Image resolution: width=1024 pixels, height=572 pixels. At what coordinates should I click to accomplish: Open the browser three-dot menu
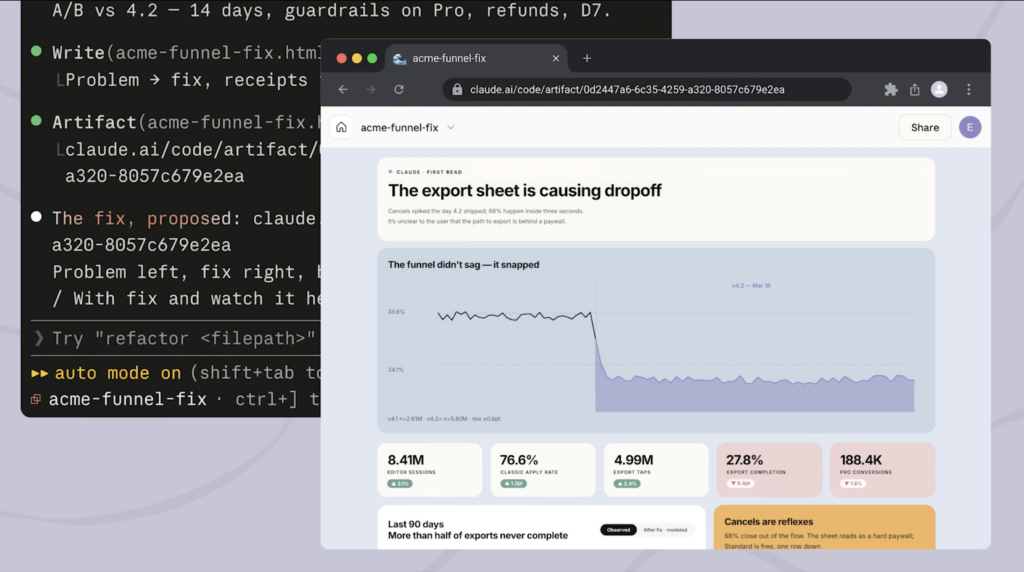tap(968, 89)
